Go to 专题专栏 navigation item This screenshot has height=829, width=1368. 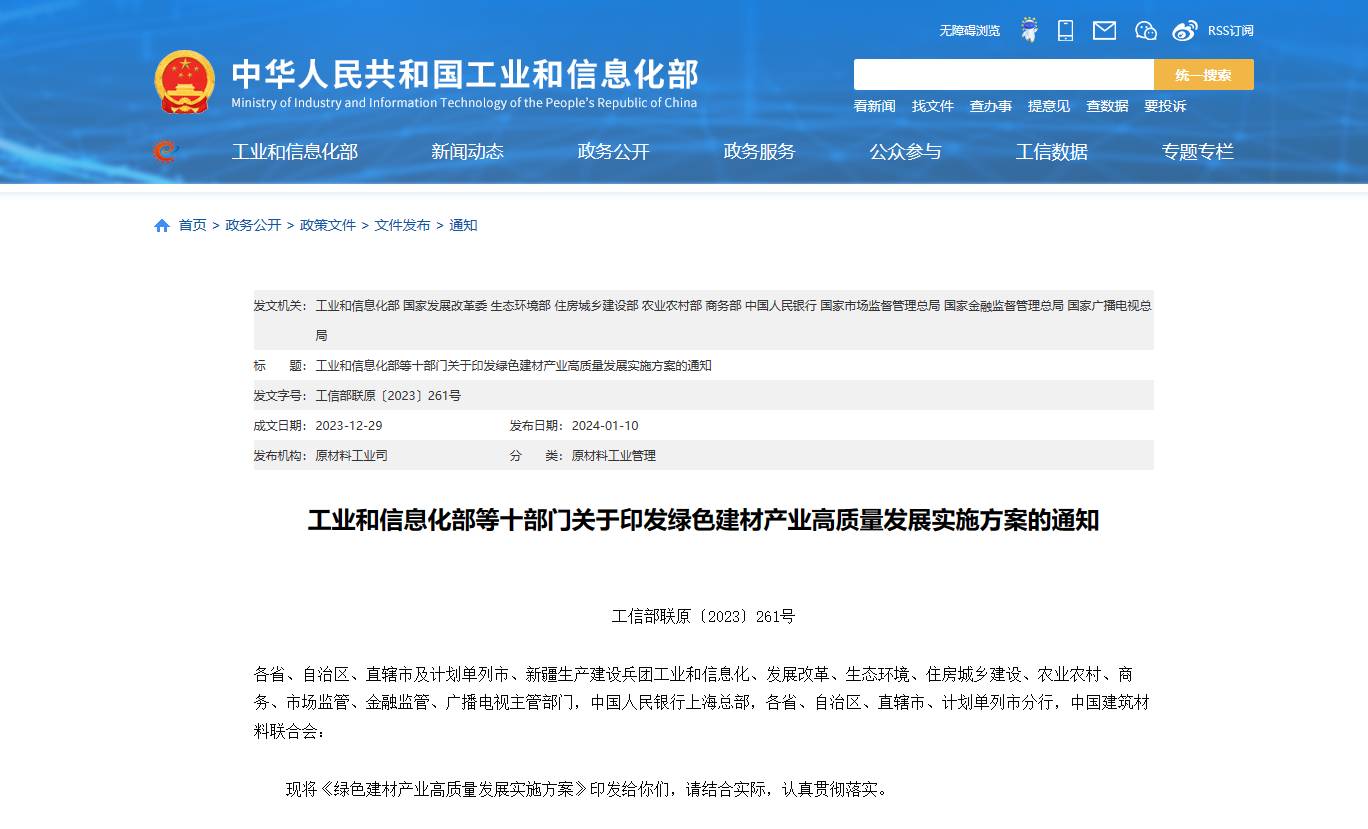click(x=1197, y=152)
